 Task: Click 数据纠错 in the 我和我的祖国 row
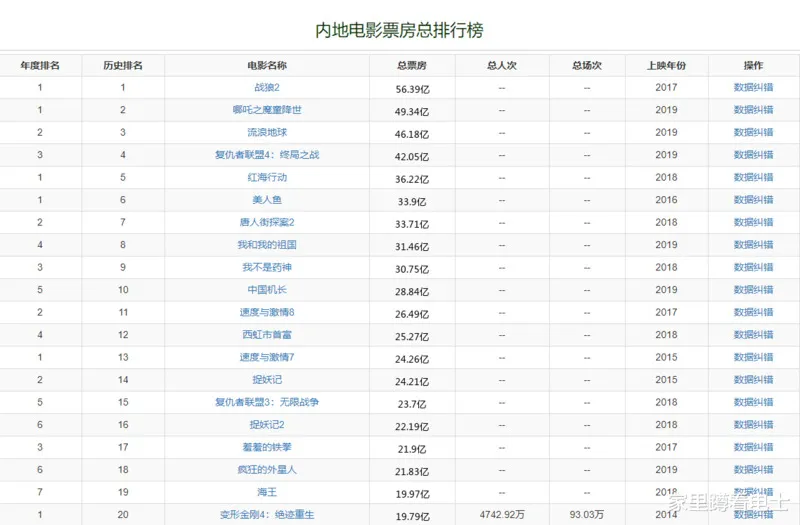[x=753, y=244]
